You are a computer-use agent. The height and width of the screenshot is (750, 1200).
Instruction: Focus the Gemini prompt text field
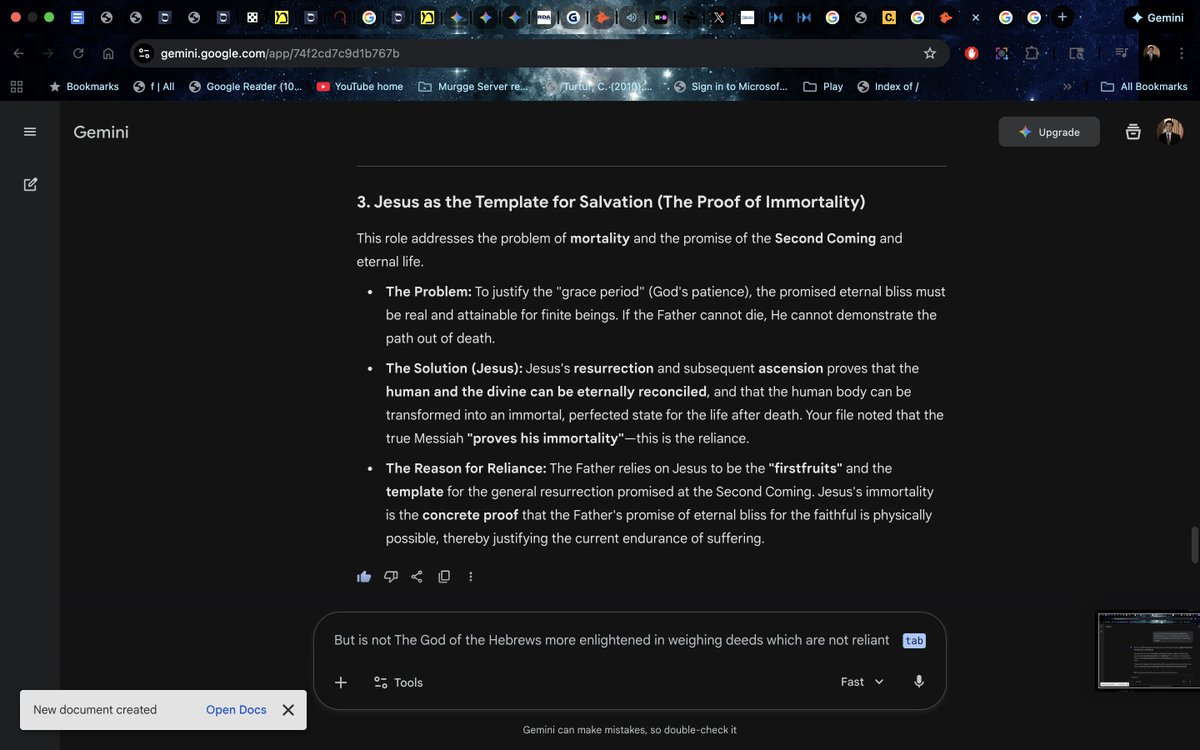[x=612, y=640]
